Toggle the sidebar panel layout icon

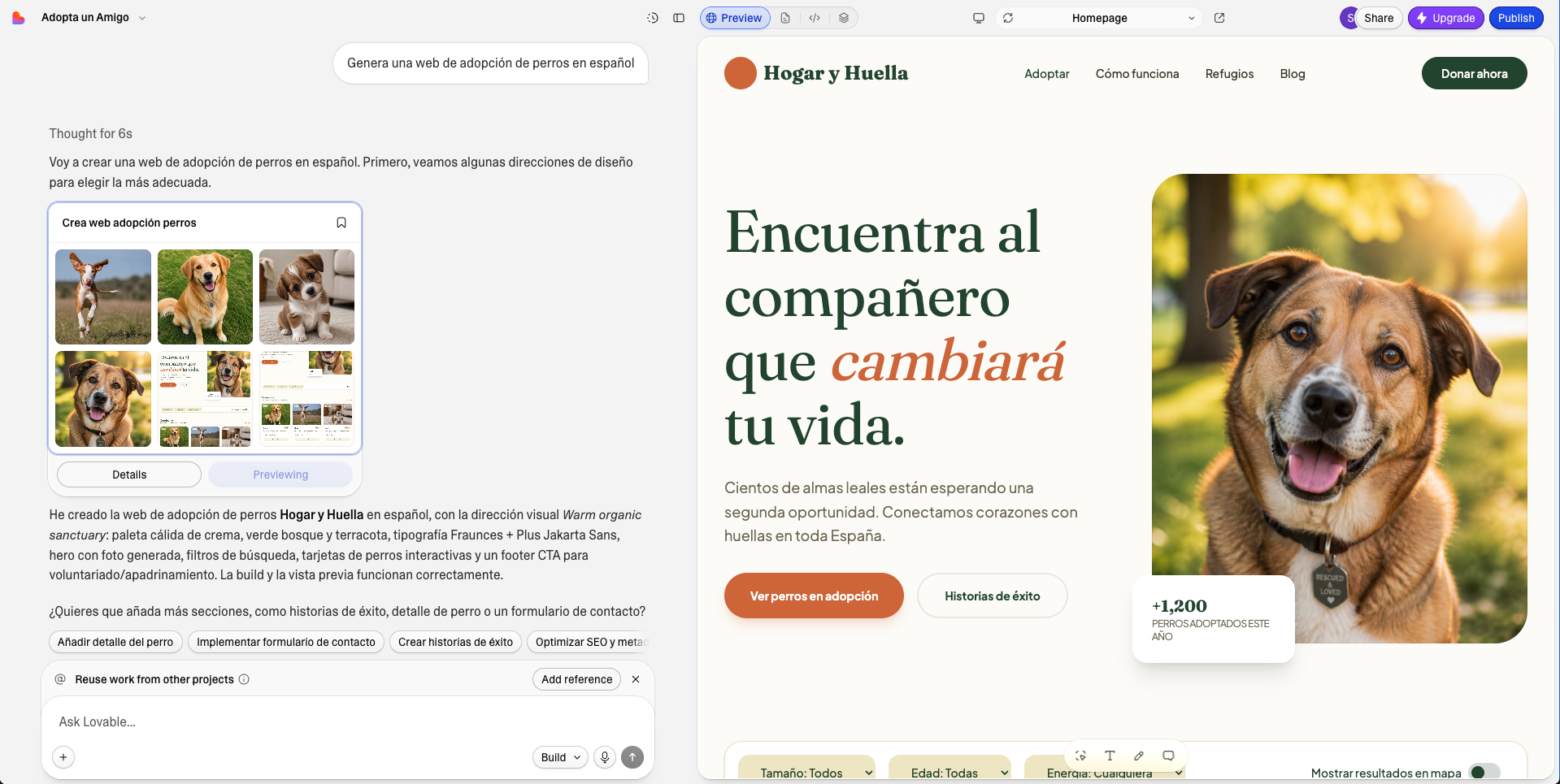pos(679,18)
